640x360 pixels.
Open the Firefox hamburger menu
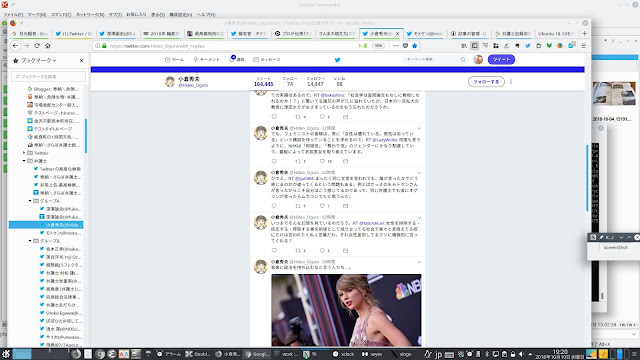point(584,46)
